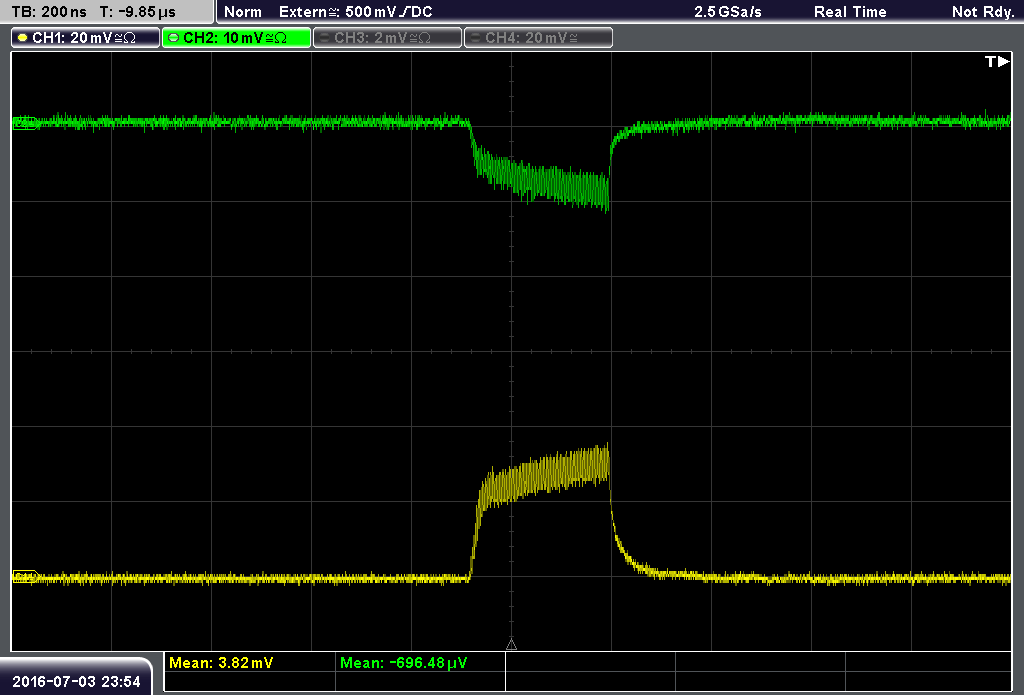1024x695 pixels.
Task: Select the CH2 10 mV channel tab
Action: (236, 38)
